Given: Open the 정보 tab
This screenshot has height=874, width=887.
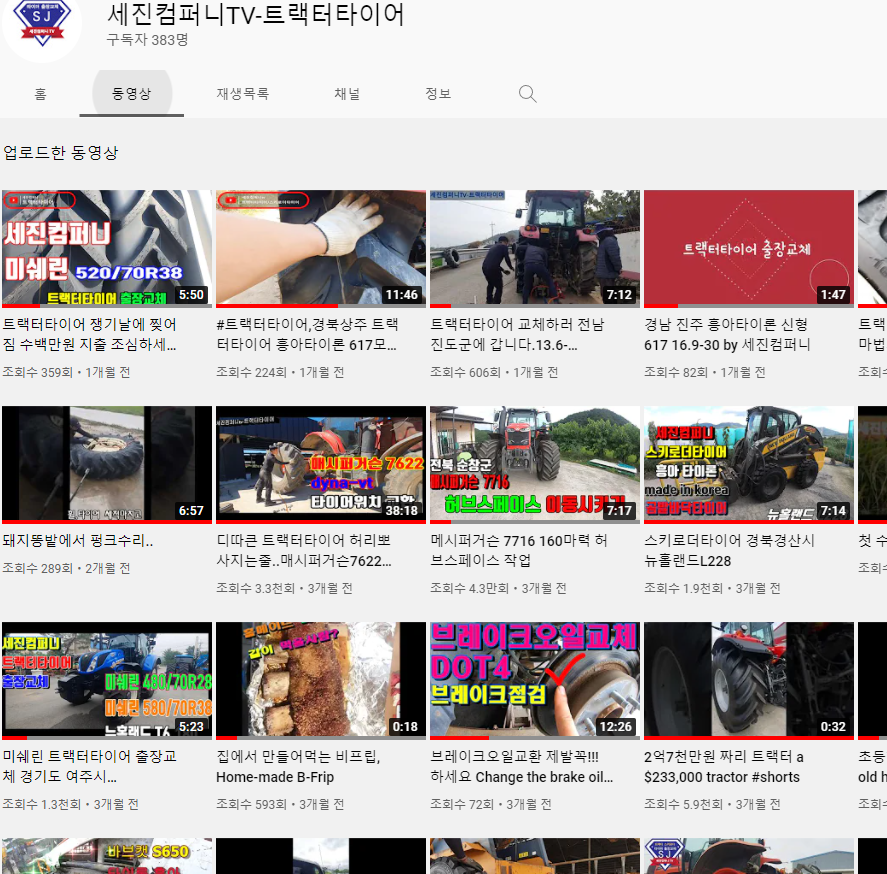Looking at the screenshot, I should (x=438, y=93).
